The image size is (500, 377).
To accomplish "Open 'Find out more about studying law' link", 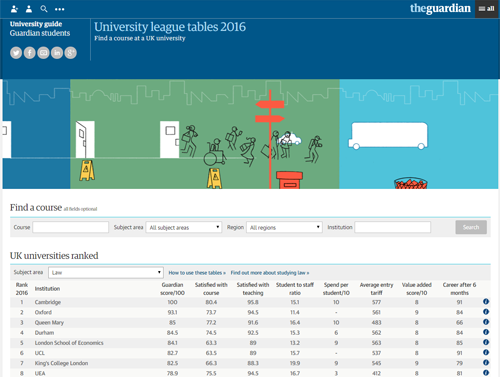I will click(x=270, y=273).
